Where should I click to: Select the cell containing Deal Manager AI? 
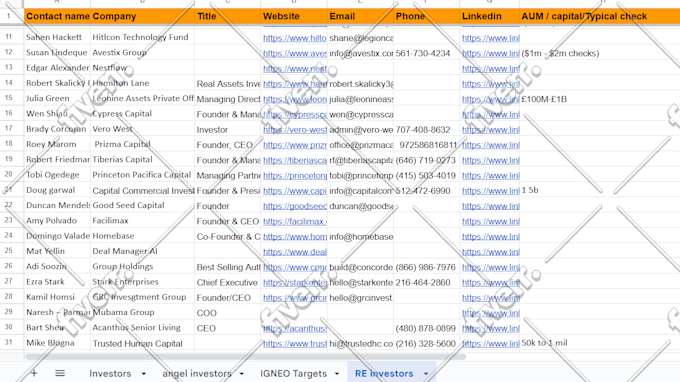[x=143, y=251]
